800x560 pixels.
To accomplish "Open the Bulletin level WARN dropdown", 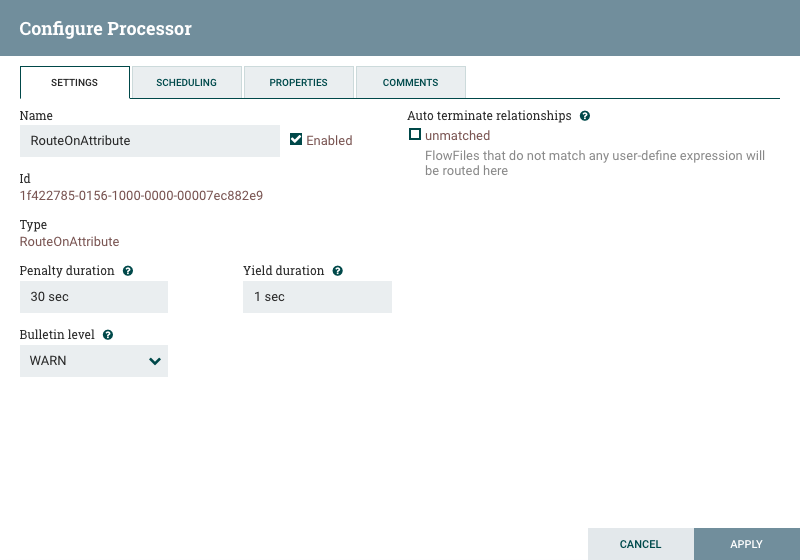I will tap(94, 361).
